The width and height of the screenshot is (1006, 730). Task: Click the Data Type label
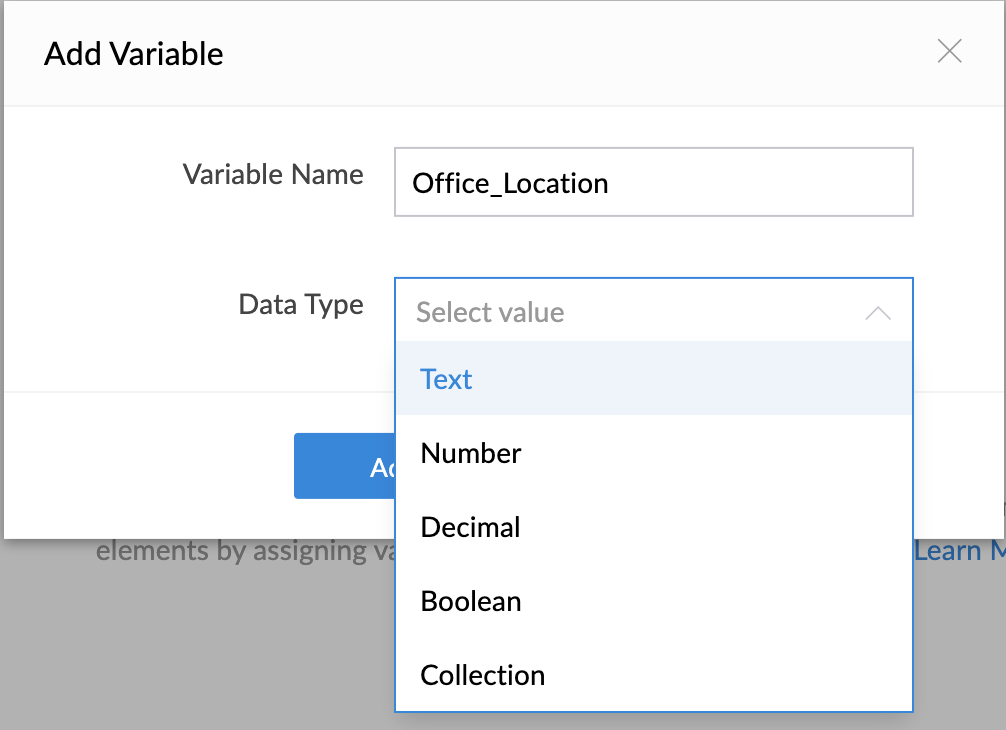300,304
